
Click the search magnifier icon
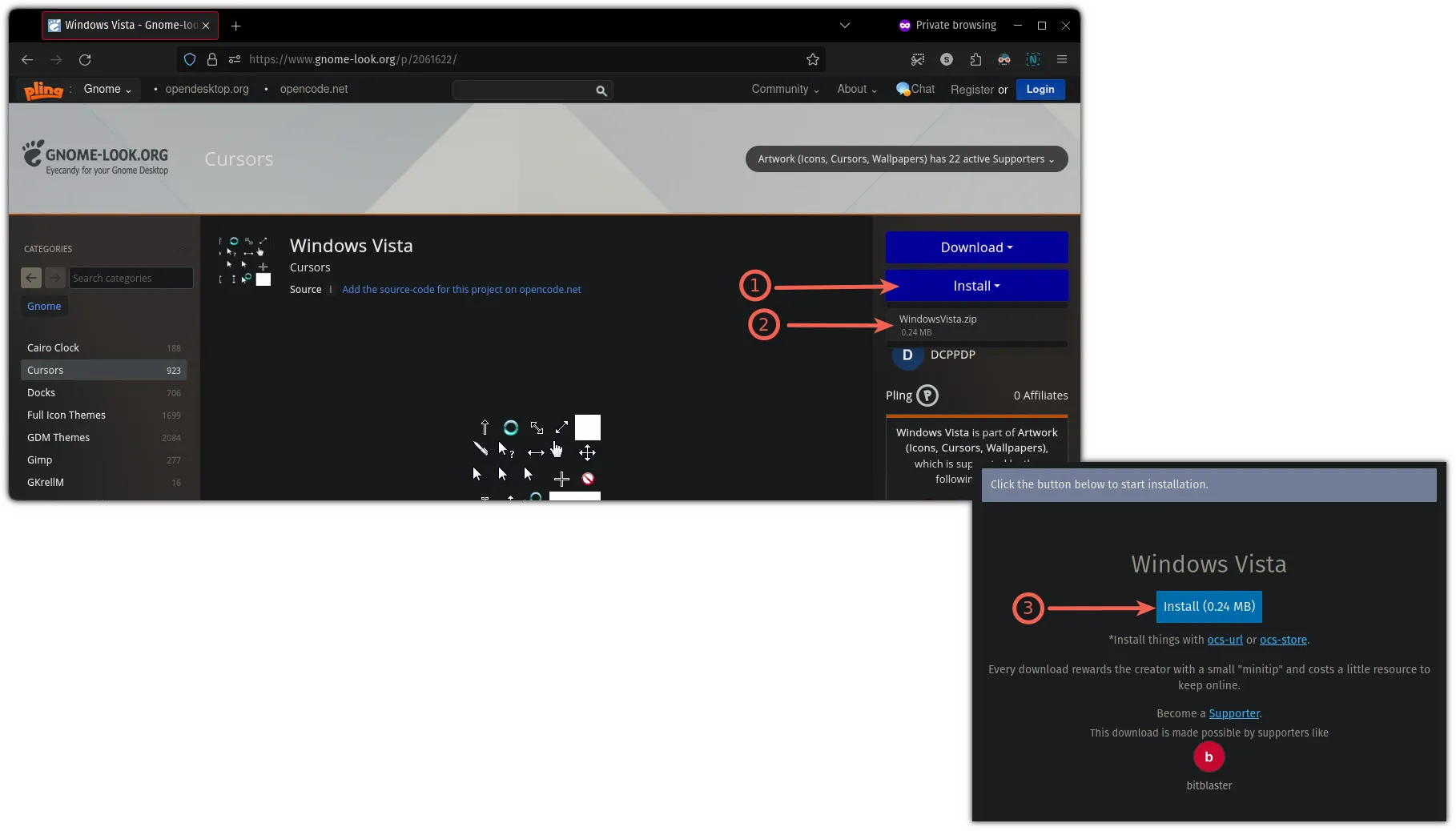coord(601,90)
